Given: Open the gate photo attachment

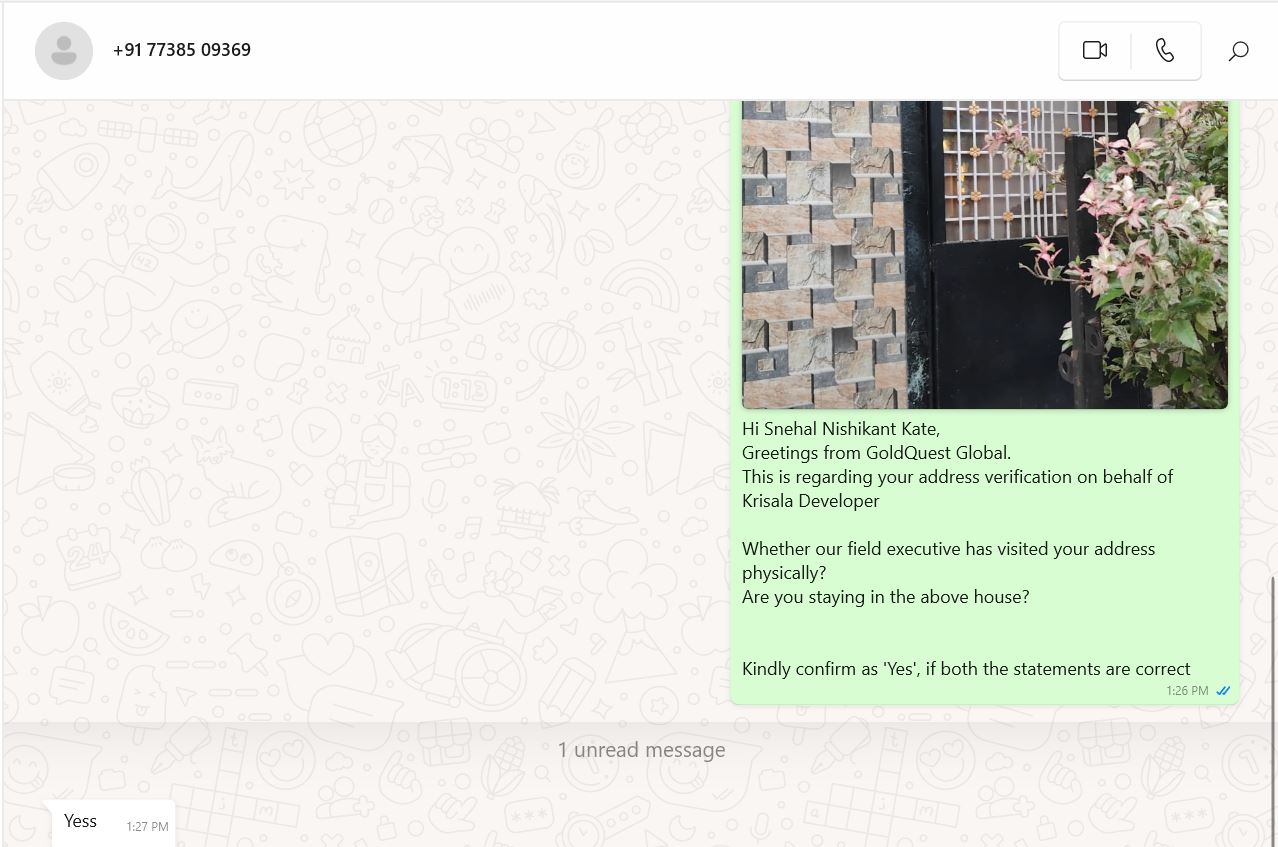Looking at the screenshot, I should click(985, 254).
